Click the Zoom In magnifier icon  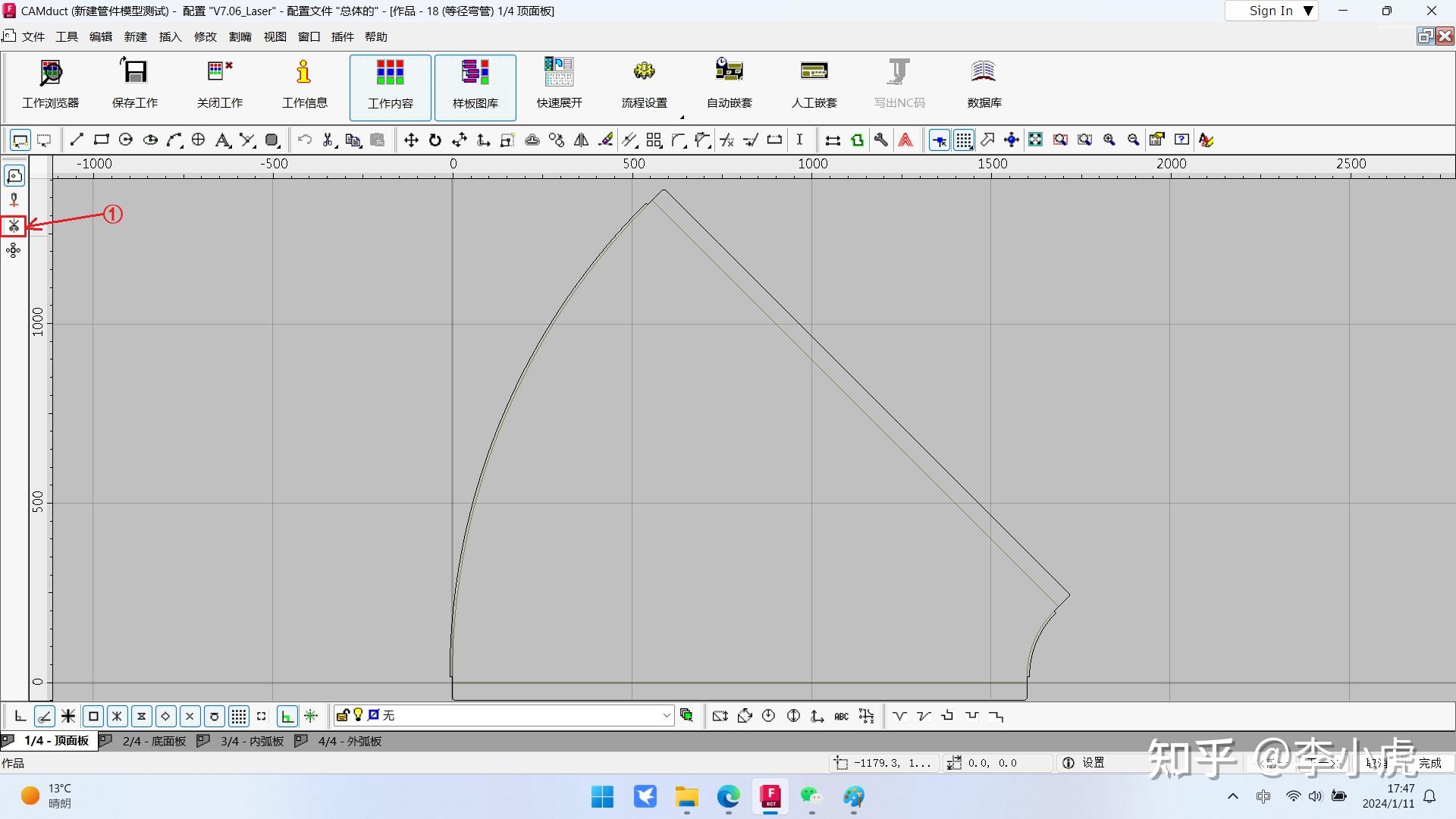pyautogui.click(x=1109, y=140)
